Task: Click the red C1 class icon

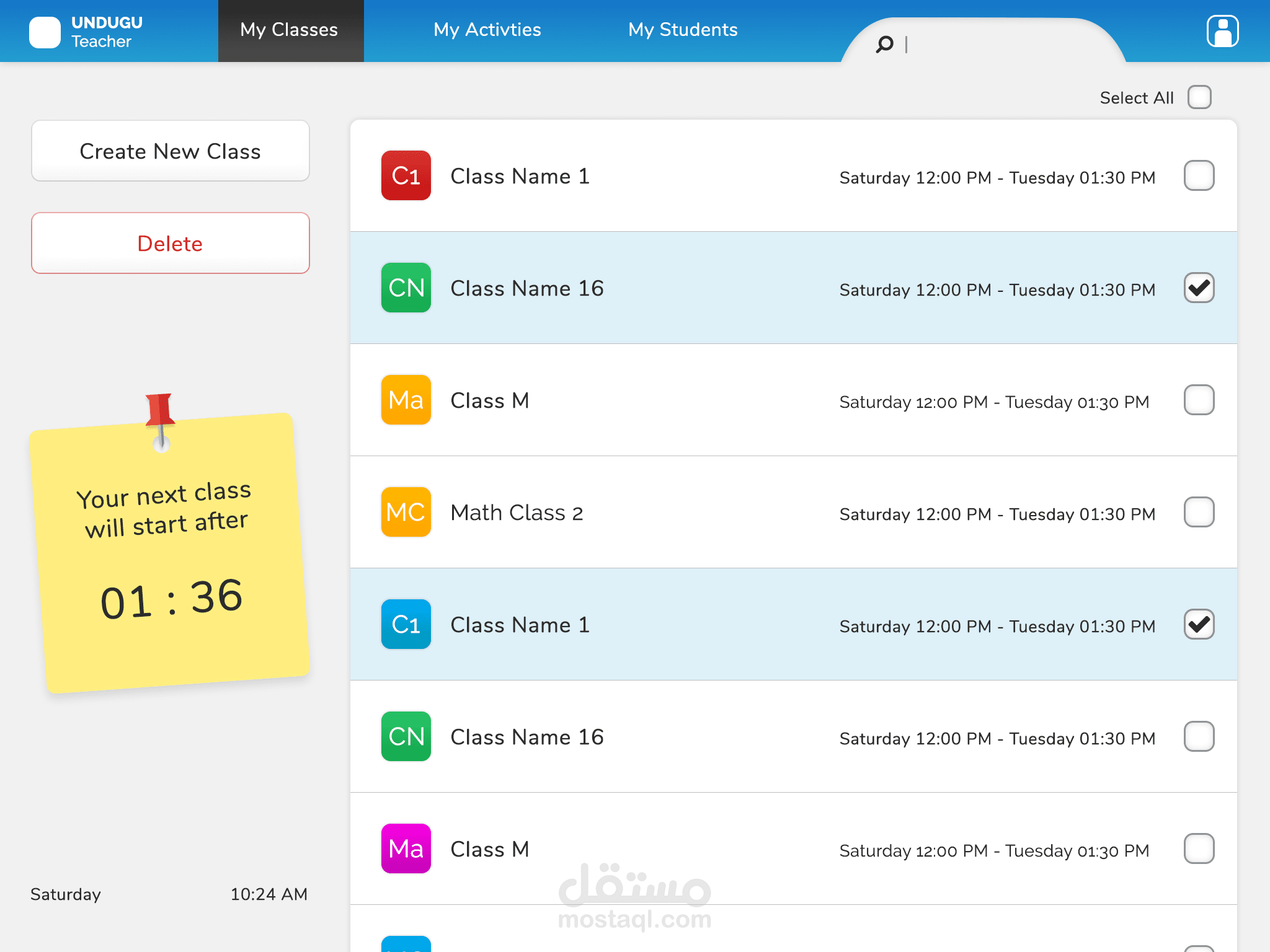Action: [x=406, y=175]
